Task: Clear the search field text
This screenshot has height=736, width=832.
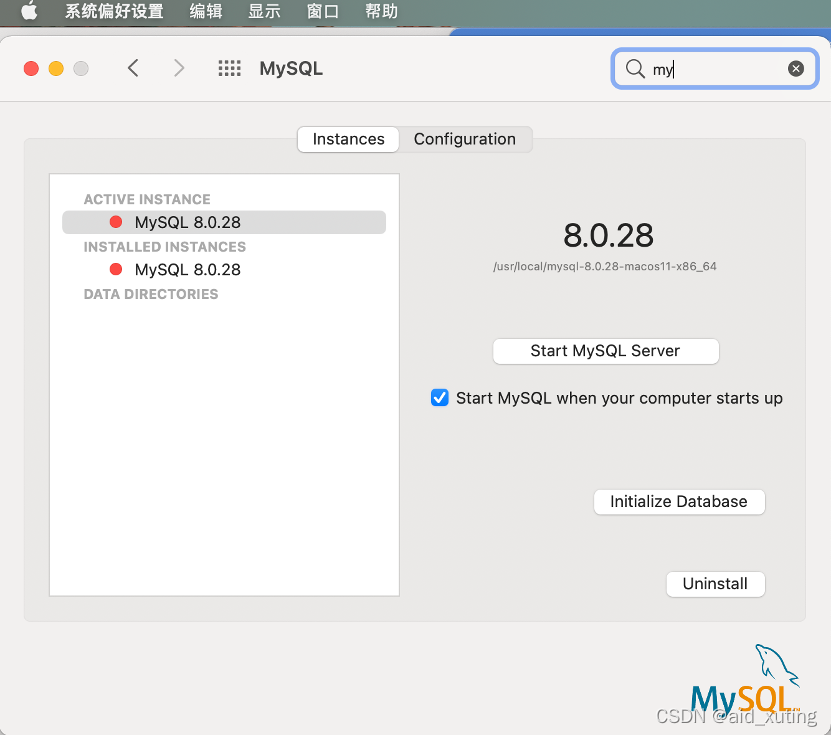Action: (795, 68)
